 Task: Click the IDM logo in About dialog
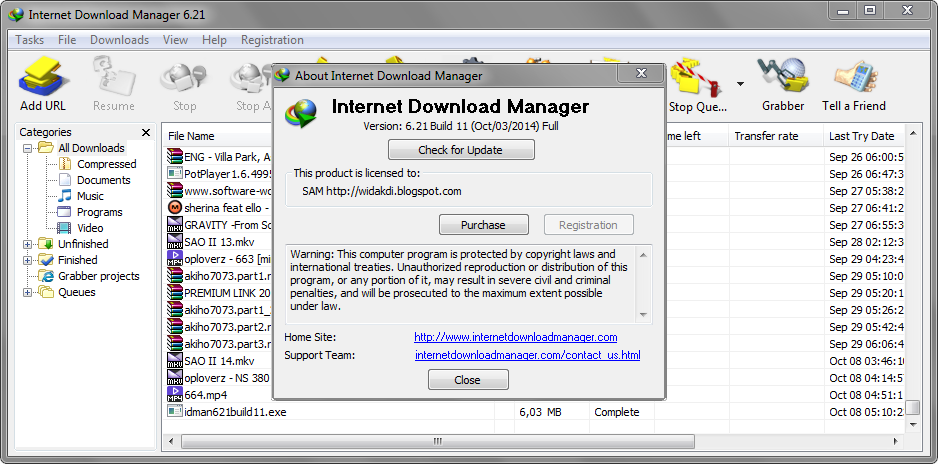coord(302,114)
